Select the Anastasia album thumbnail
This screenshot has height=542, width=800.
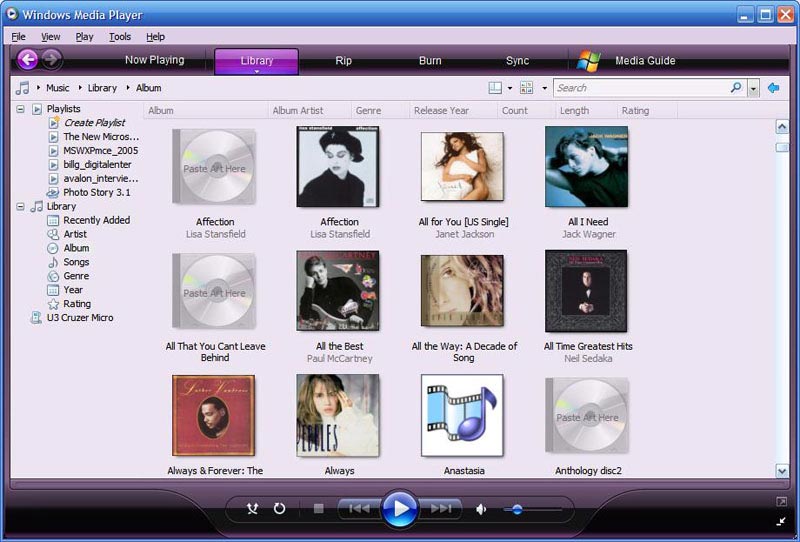[462, 415]
